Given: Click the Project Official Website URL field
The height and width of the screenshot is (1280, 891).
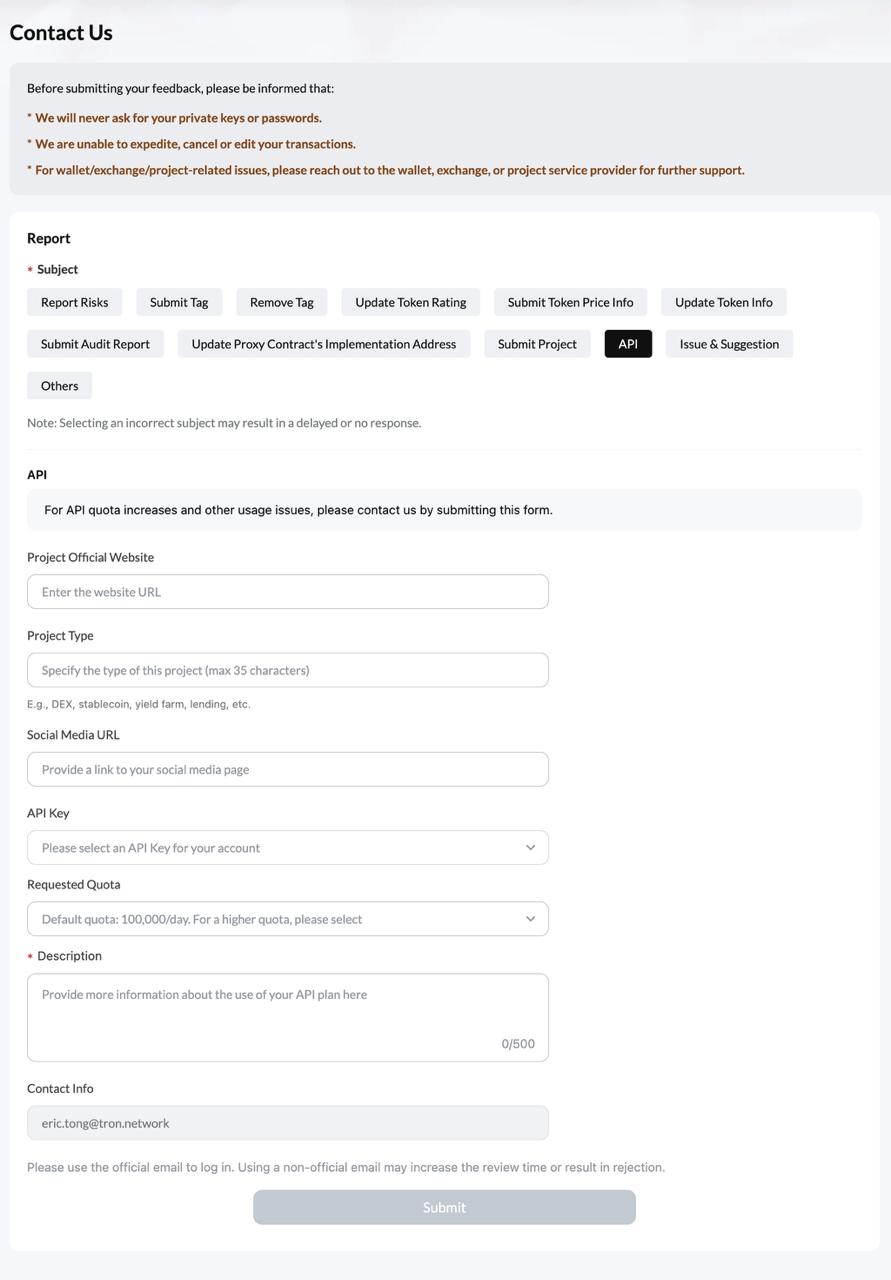Looking at the screenshot, I should point(288,591).
